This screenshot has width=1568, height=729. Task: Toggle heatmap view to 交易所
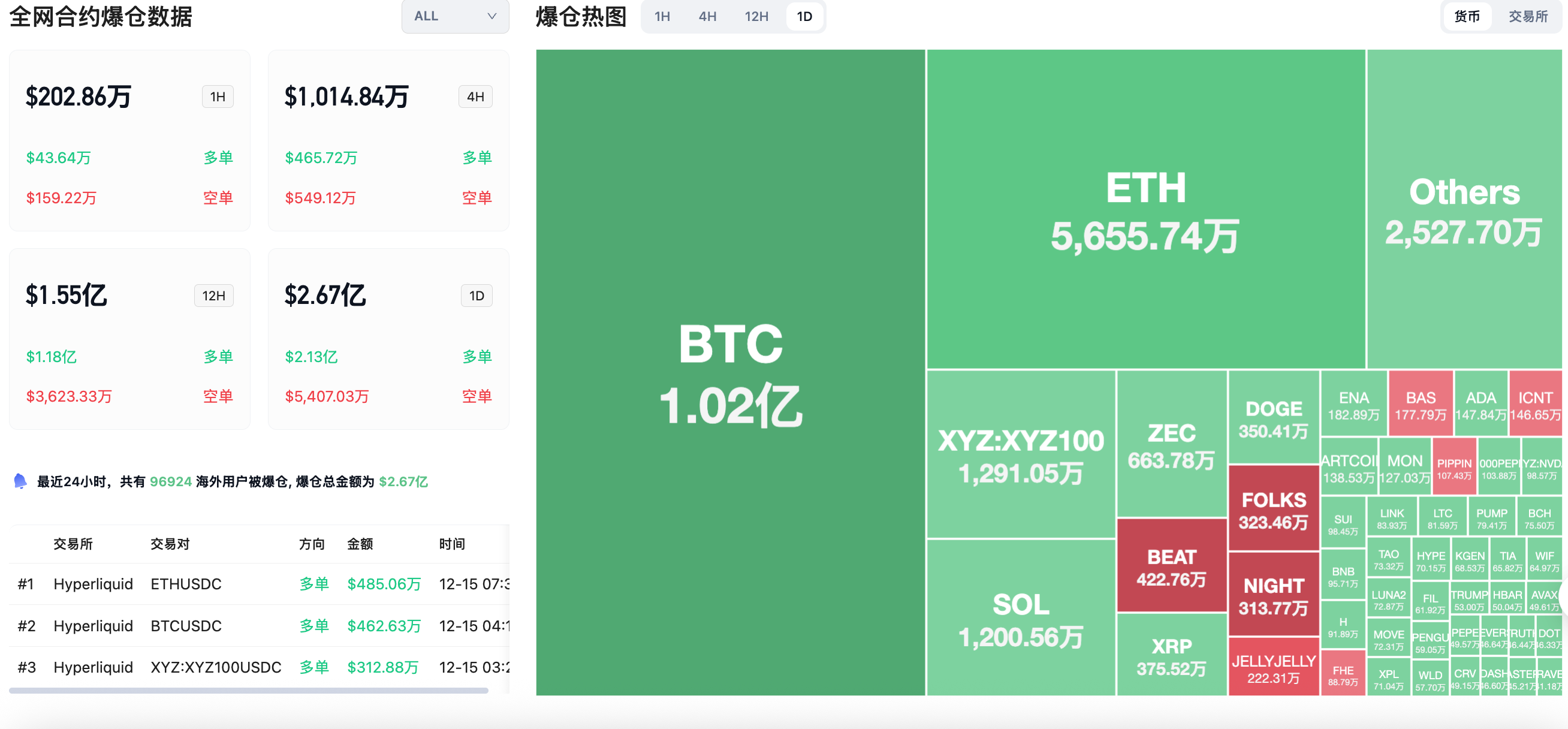(x=1528, y=16)
